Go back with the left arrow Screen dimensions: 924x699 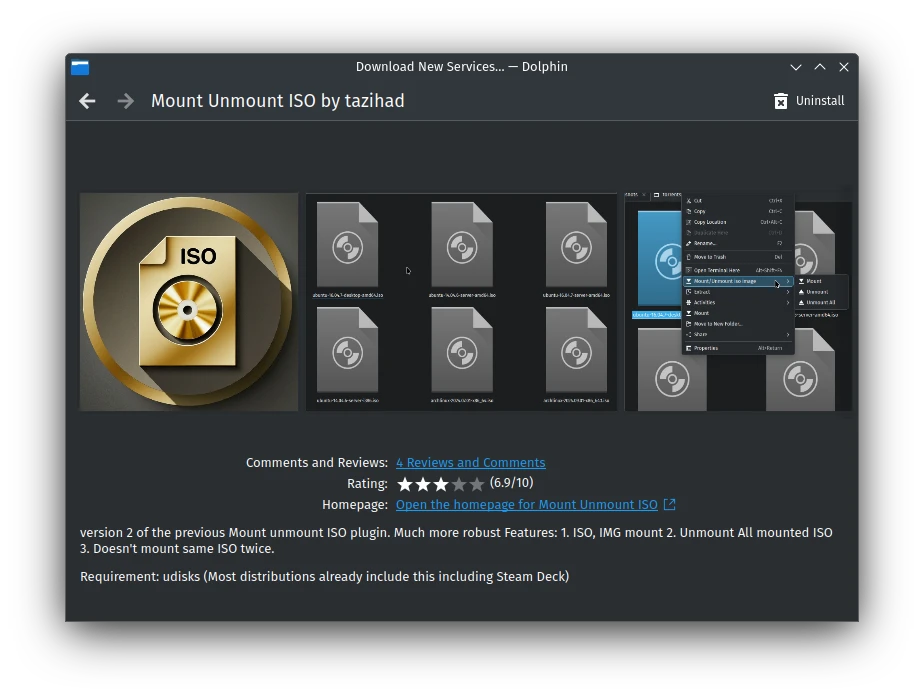point(87,101)
